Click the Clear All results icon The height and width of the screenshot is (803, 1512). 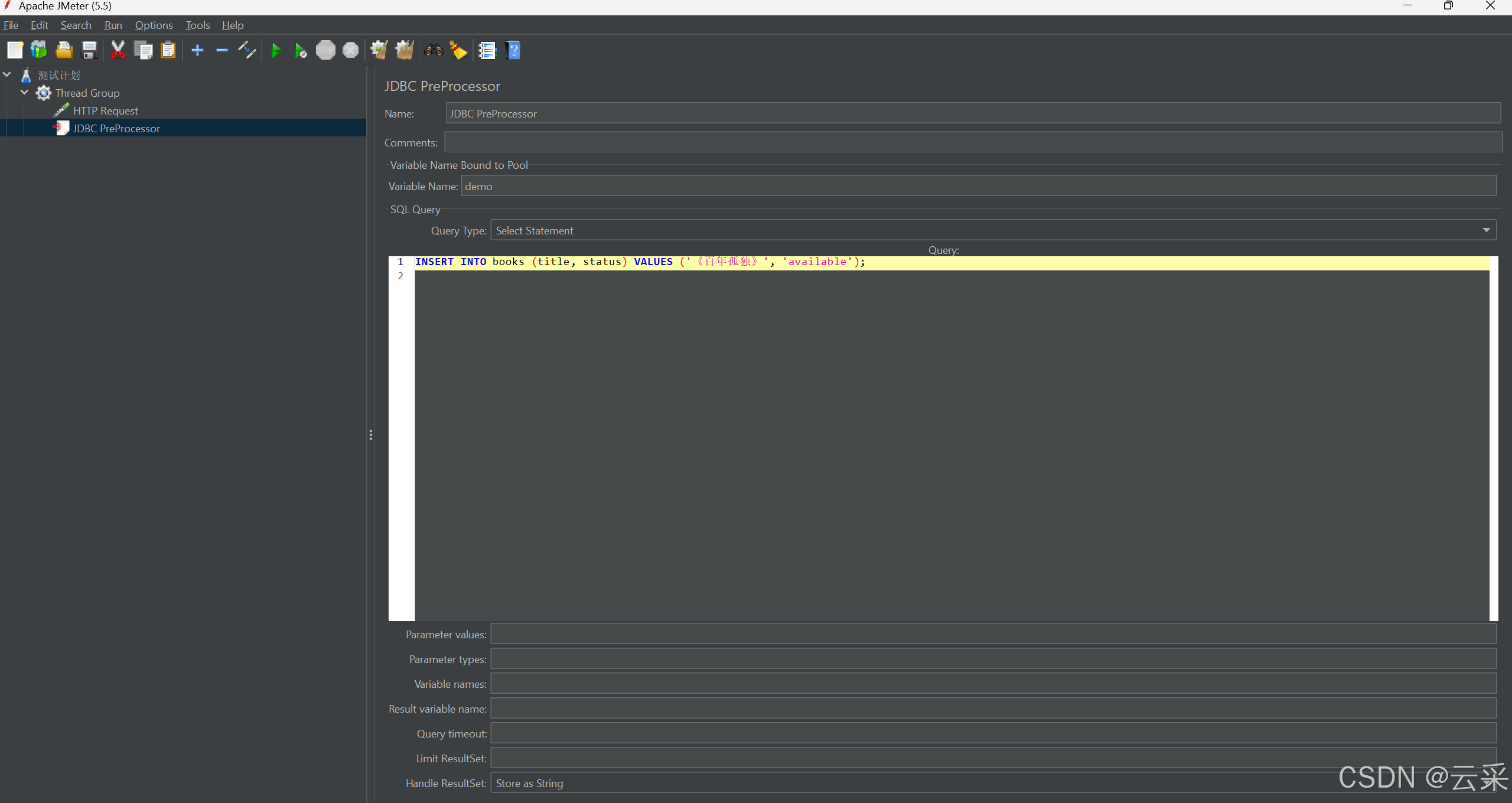405,50
